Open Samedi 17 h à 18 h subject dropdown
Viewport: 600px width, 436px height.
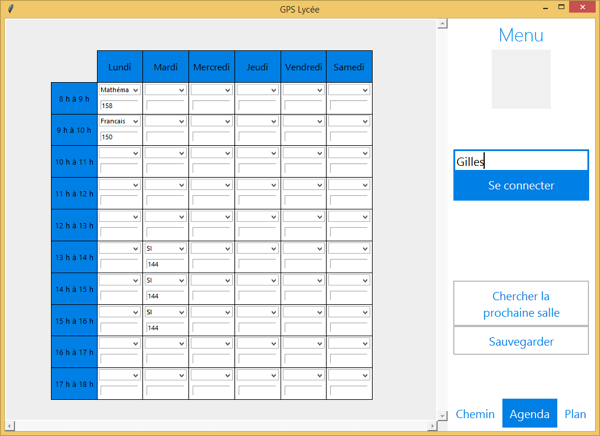[x=349, y=376]
